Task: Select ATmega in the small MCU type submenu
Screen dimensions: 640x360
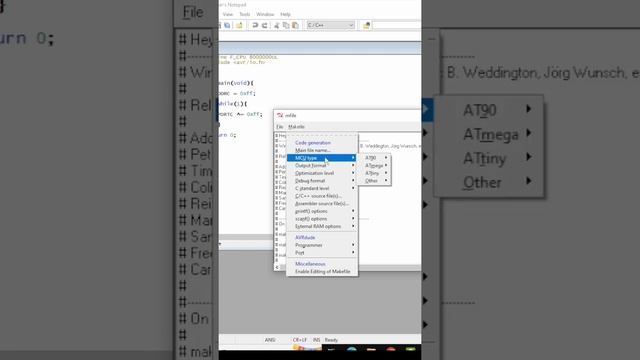Action: [375, 166]
